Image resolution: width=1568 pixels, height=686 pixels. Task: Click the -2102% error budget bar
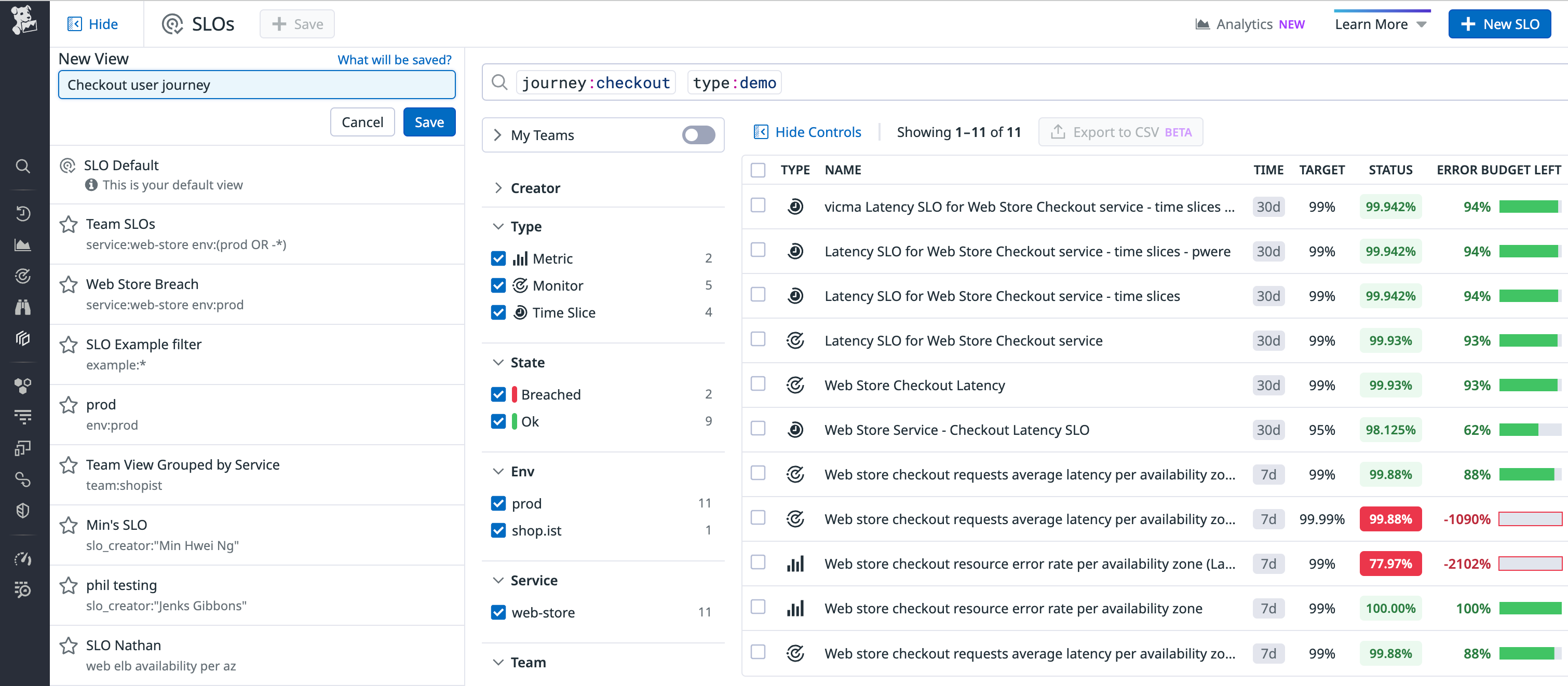[1530, 564]
